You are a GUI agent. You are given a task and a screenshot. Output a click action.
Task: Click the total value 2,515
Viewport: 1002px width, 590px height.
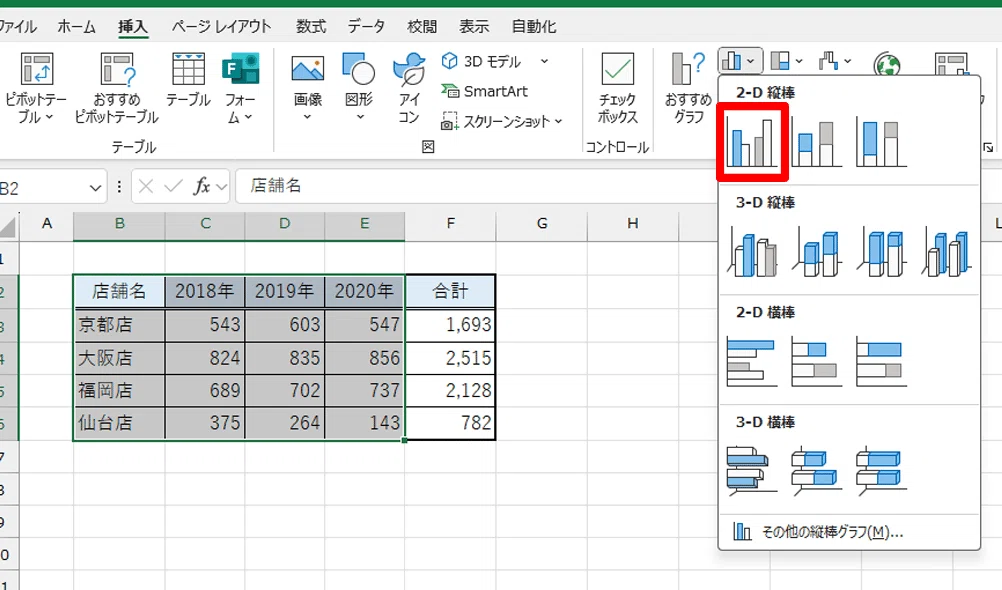pos(451,358)
